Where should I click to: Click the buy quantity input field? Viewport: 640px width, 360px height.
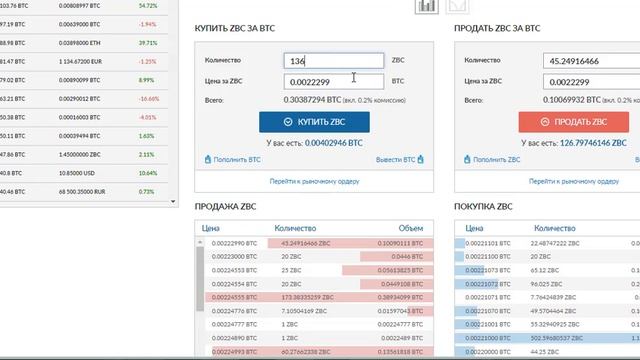(x=334, y=61)
